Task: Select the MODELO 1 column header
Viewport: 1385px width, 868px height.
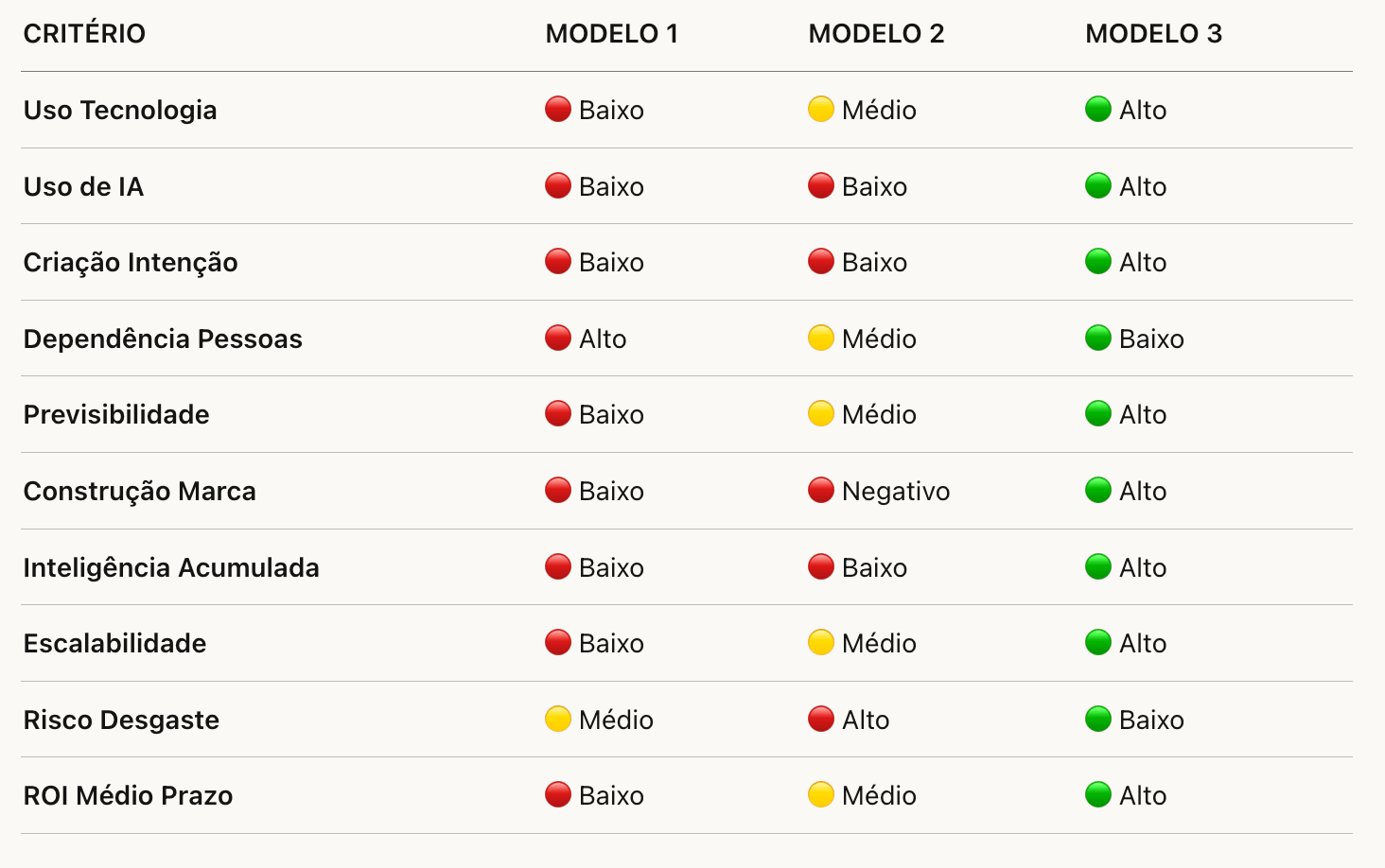Action: click(612, 34)
